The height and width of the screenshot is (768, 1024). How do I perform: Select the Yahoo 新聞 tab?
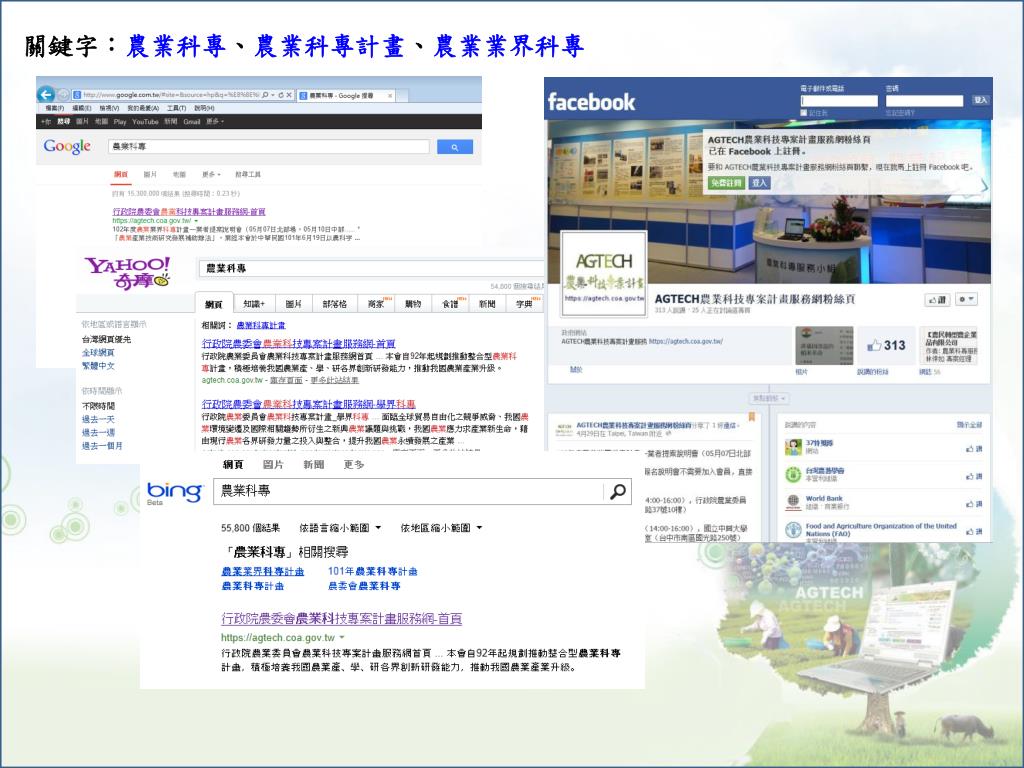(x=487, y=304)
